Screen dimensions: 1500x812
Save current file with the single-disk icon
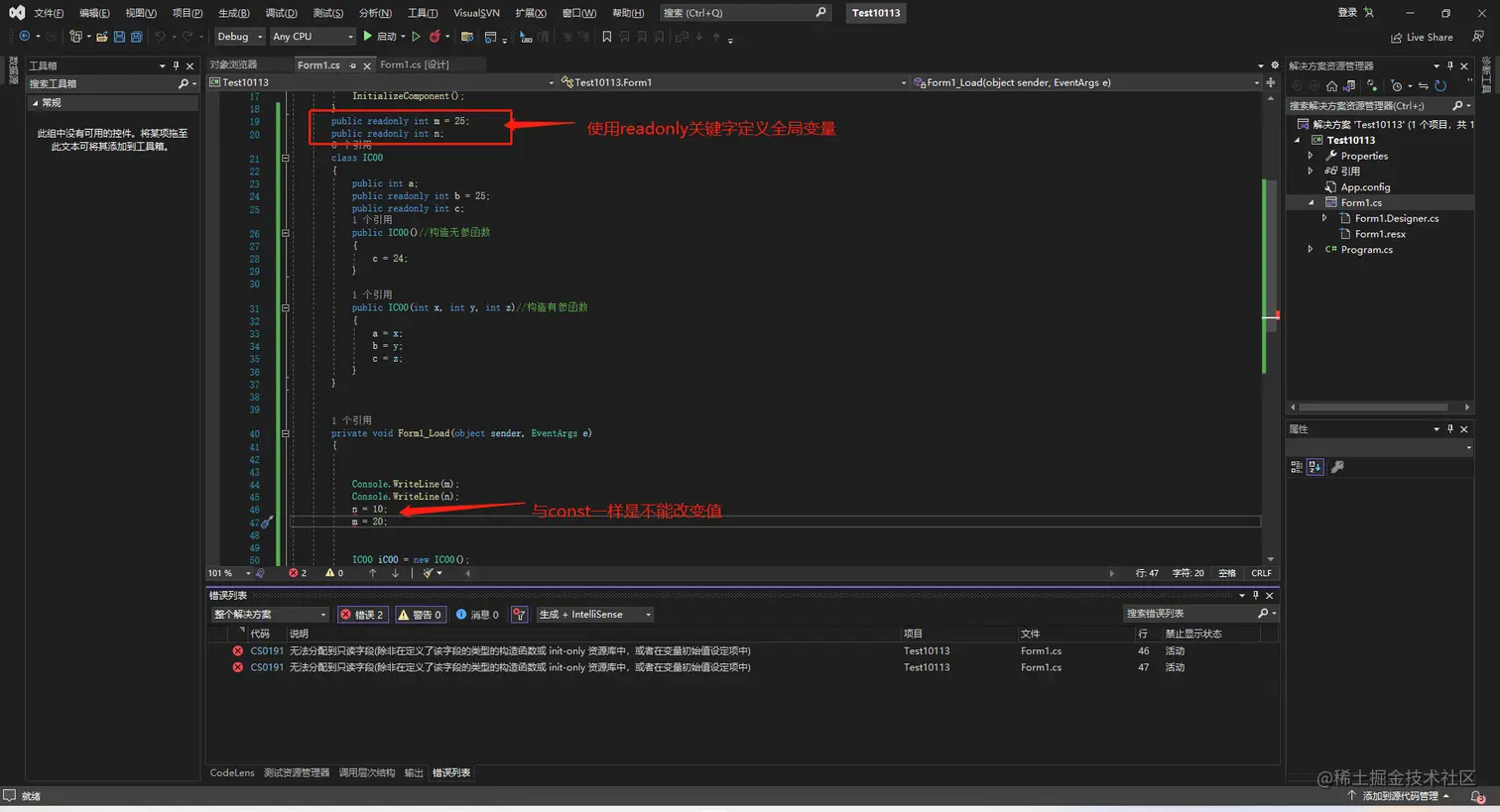click(x=119, y=37)
